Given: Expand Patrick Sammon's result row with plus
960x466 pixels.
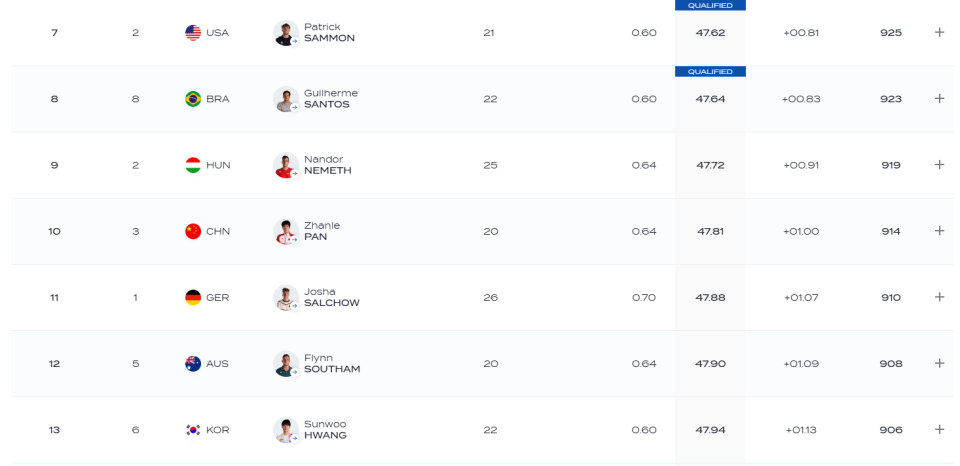Looking at the screenshot, I should [939, 32].
